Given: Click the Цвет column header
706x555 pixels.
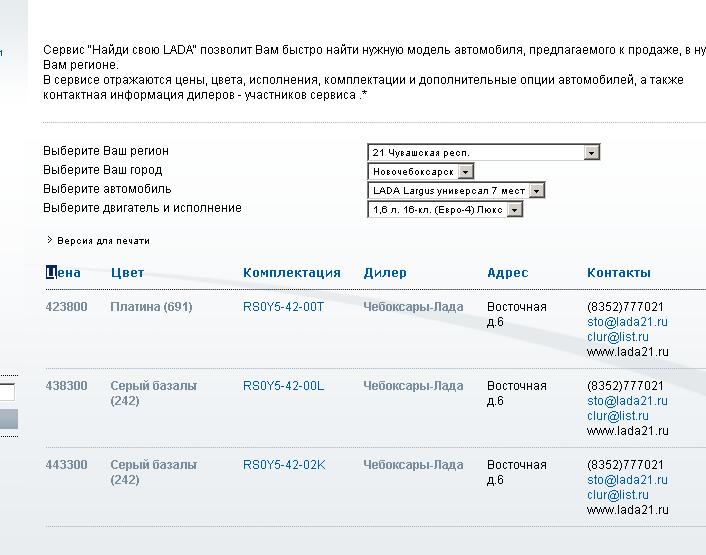Looking at the screenshot, I should [x=127, y=273].
